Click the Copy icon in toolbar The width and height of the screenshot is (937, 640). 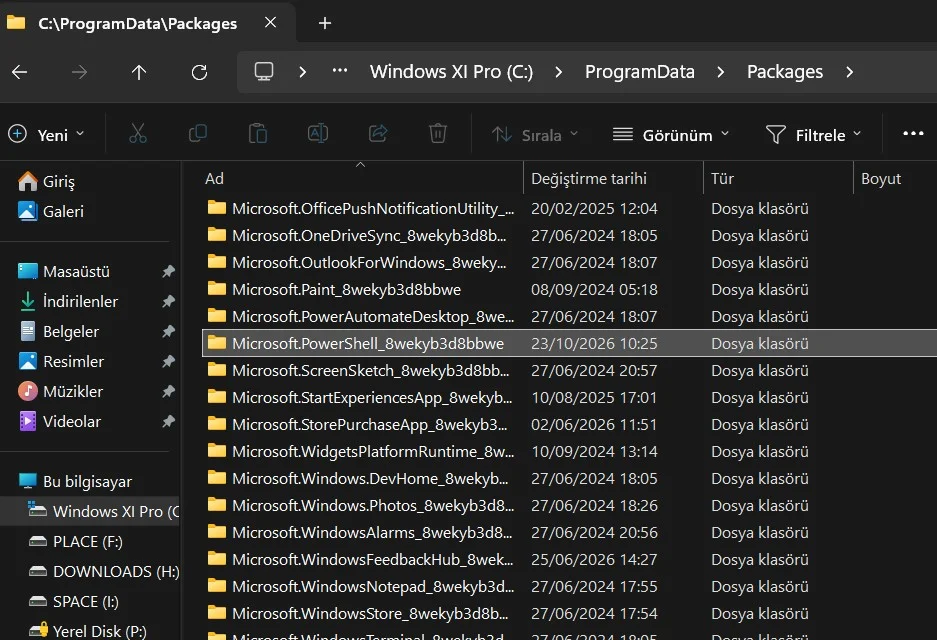tap(198, 134)
